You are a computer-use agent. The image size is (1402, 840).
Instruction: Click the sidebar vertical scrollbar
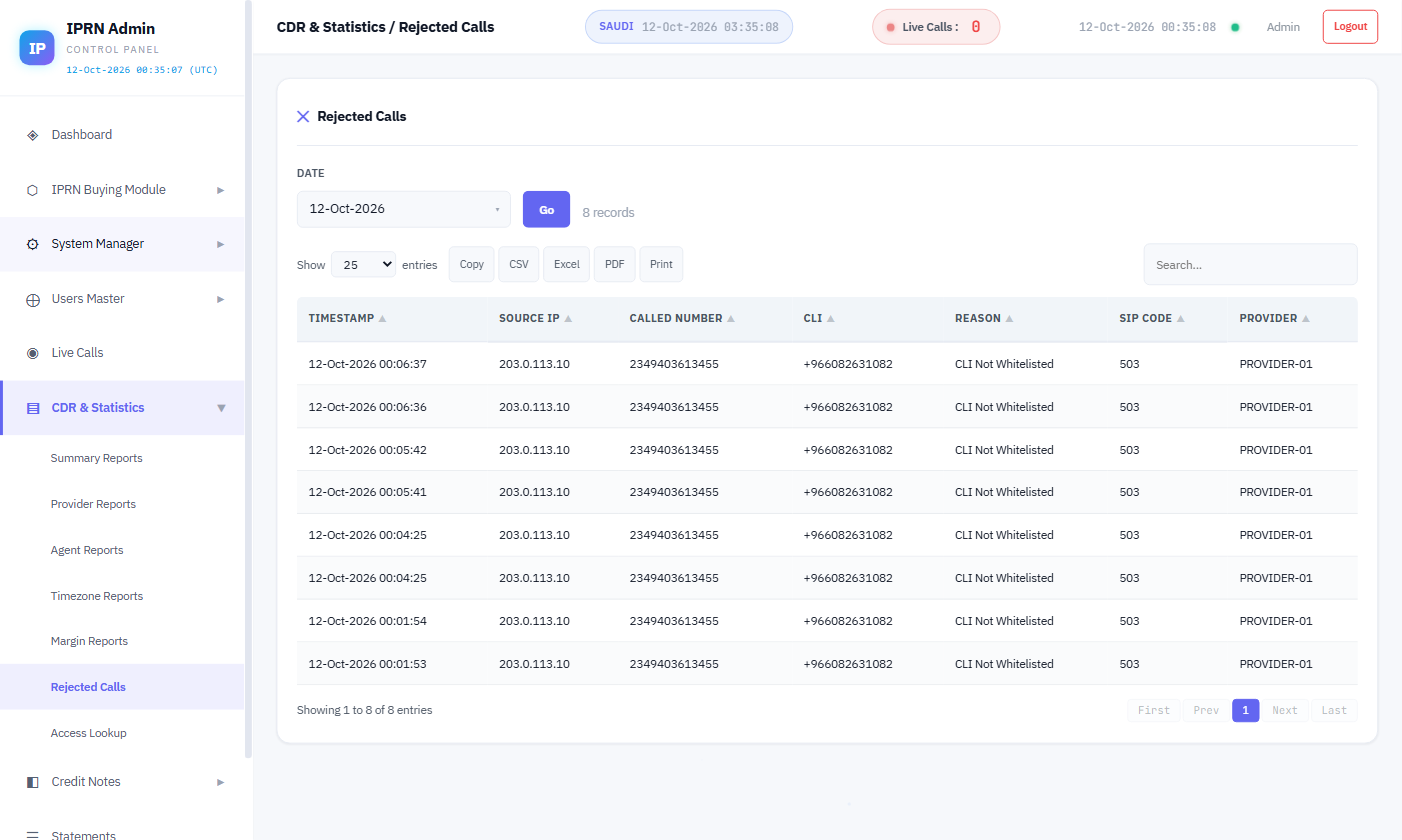click(x=249, y=380)
